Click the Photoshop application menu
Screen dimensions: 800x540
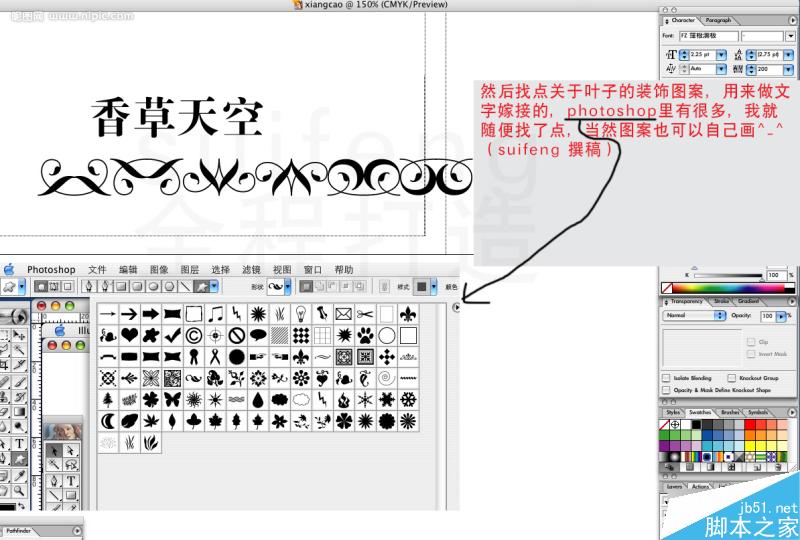tap(51, 269)
